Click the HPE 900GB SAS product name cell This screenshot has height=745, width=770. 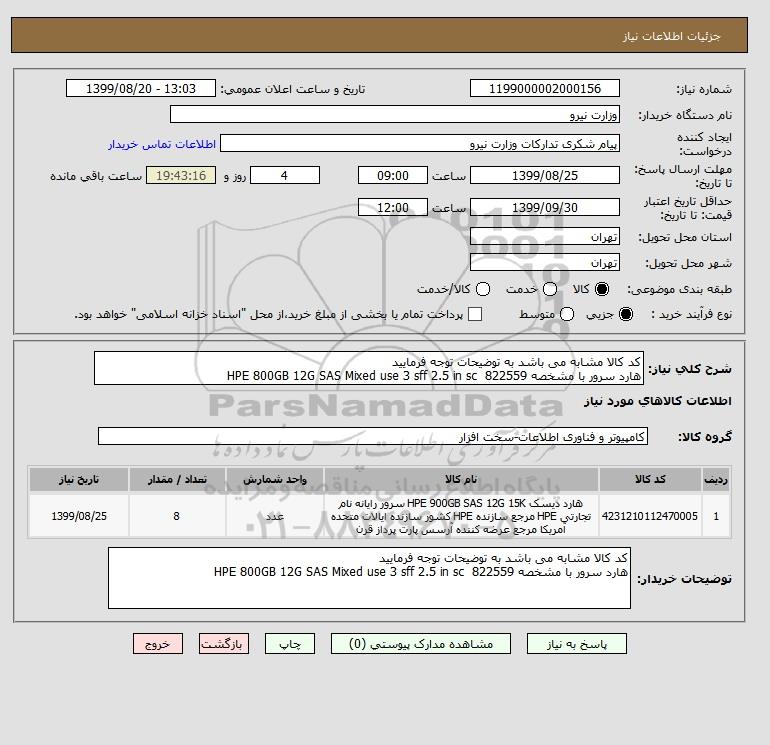click(x=461, y=516)
